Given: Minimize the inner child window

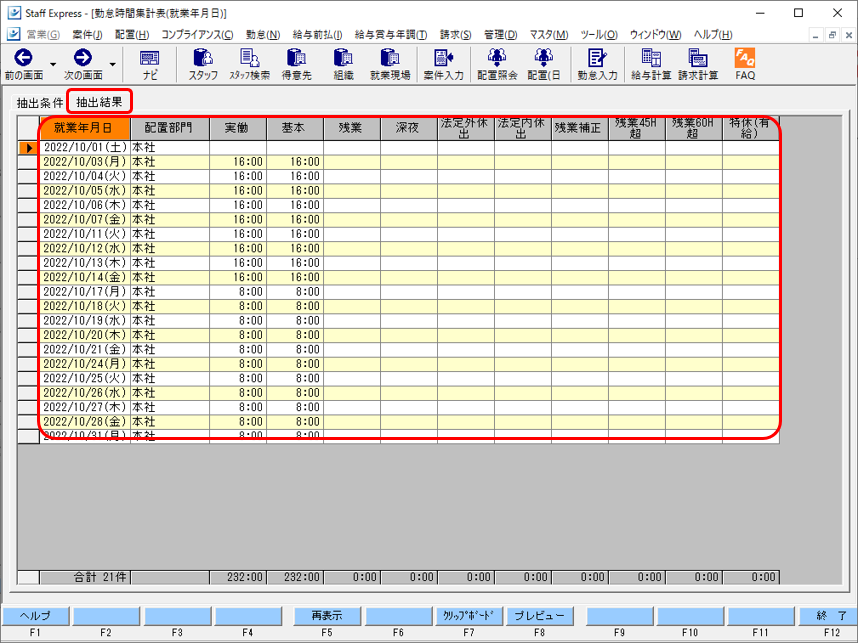Looking at the screenshot, I should point(815,34).
